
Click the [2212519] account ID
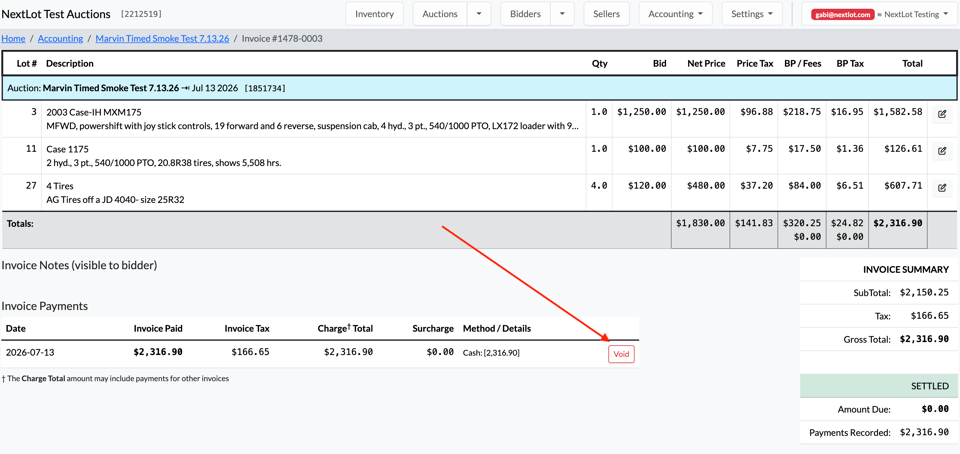[141, 13]
